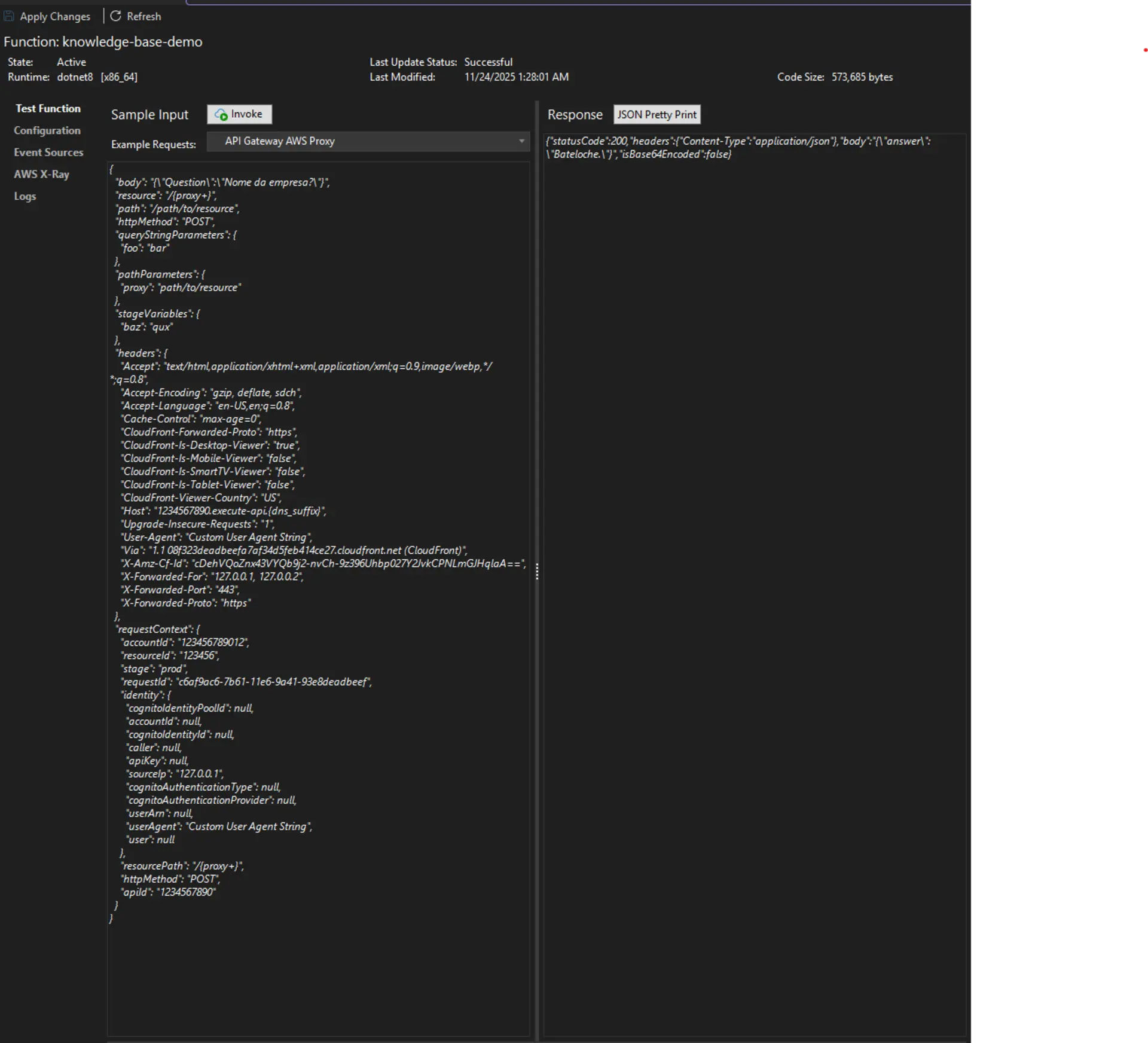Click the Successful status value

coord(488,62)
